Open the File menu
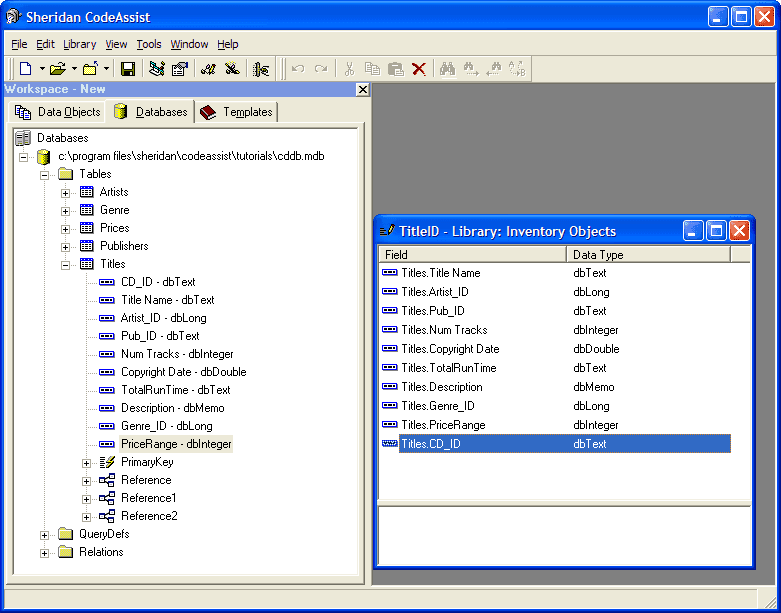The height and width of the screenshot is (613, 781). coord(19,44)
